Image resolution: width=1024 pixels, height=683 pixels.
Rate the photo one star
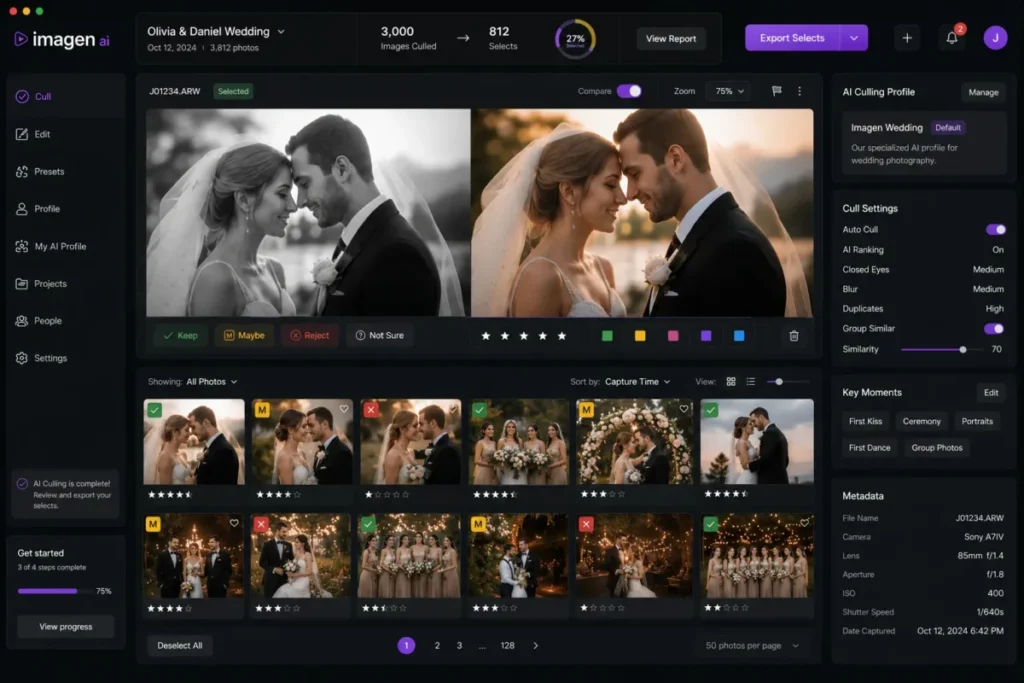click(485, 336)
